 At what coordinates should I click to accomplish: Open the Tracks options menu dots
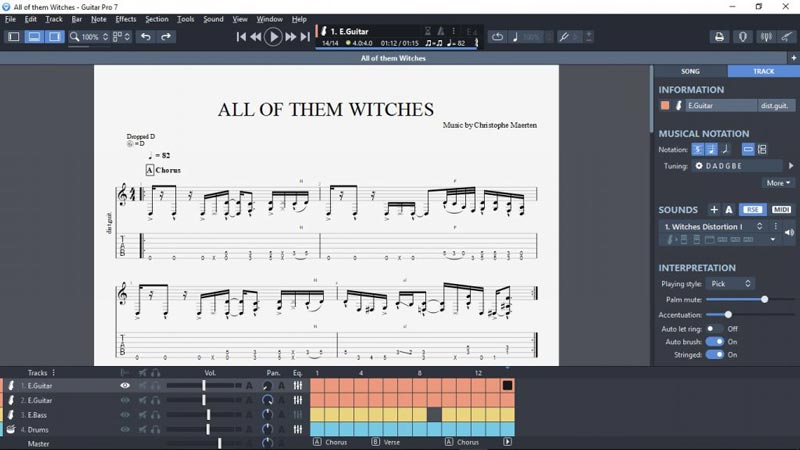pyautogui.click(x=54, y=373)
